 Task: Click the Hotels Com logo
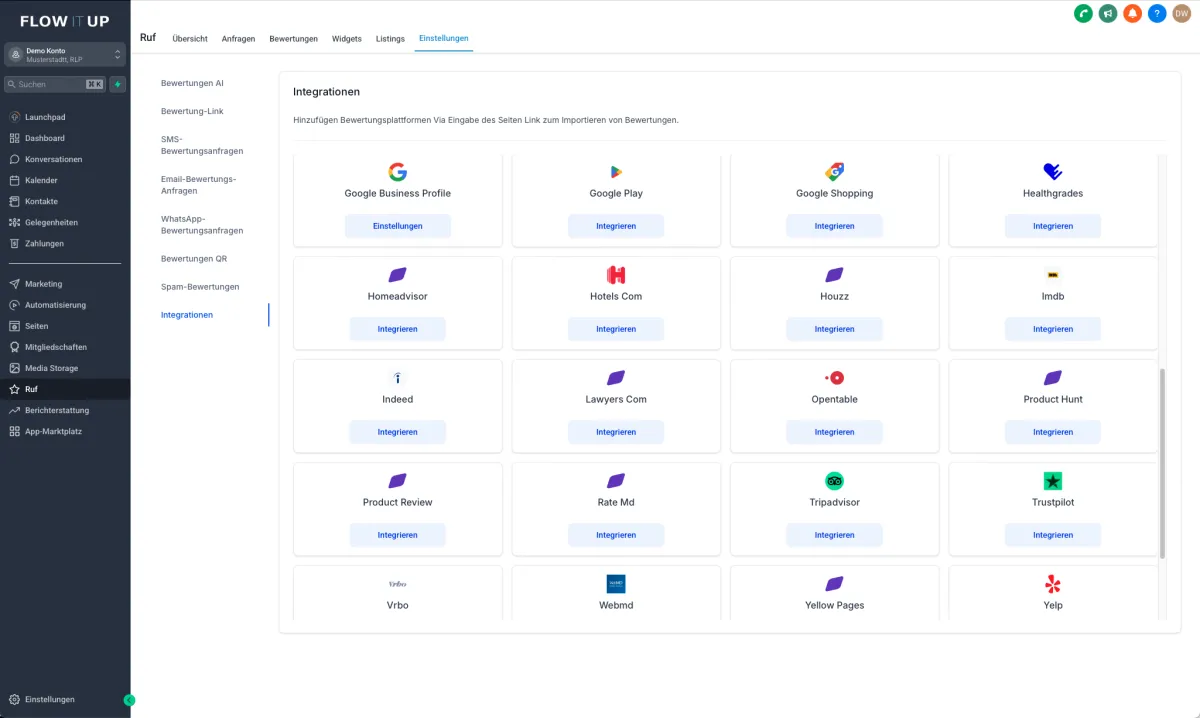616,275
